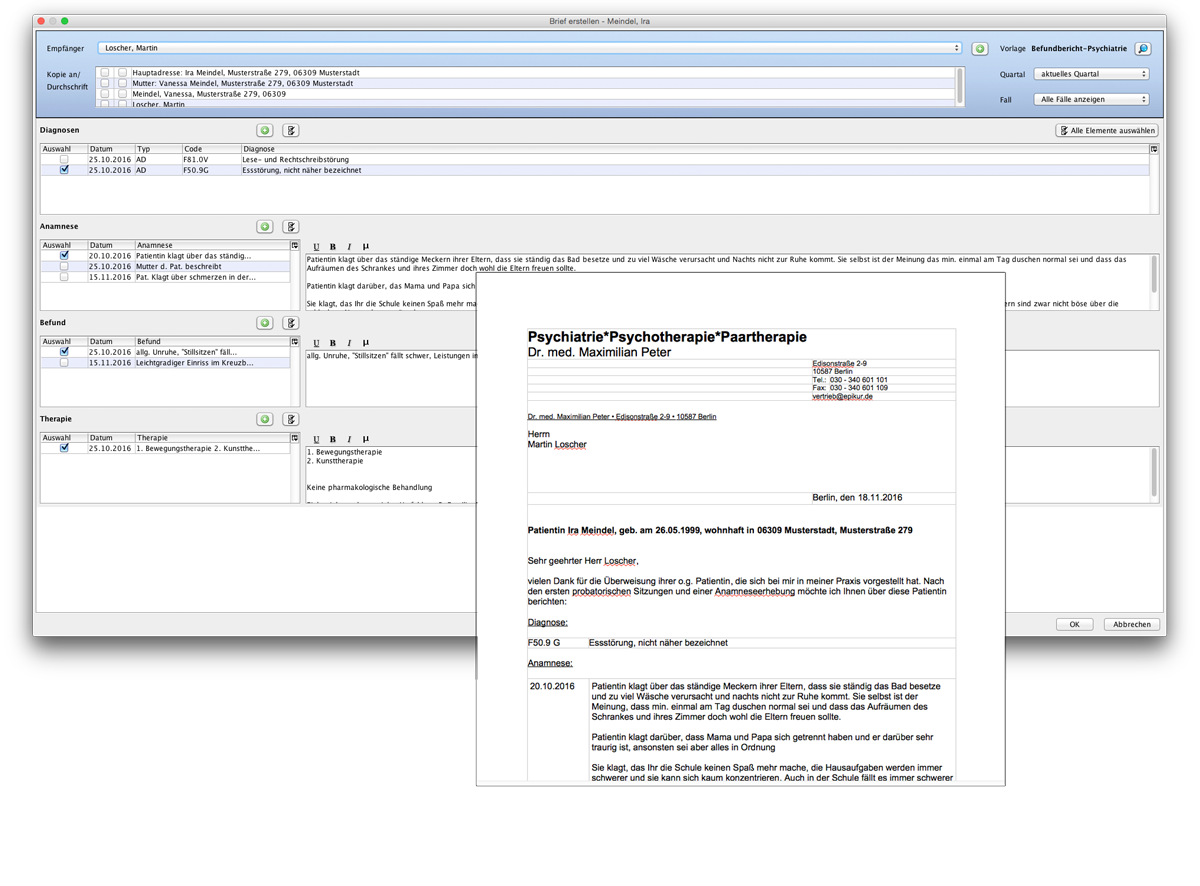Open the Fall dropdown 'Alle Fälle anzeigen'
Screen dimensions: 1200x886
1092,100
